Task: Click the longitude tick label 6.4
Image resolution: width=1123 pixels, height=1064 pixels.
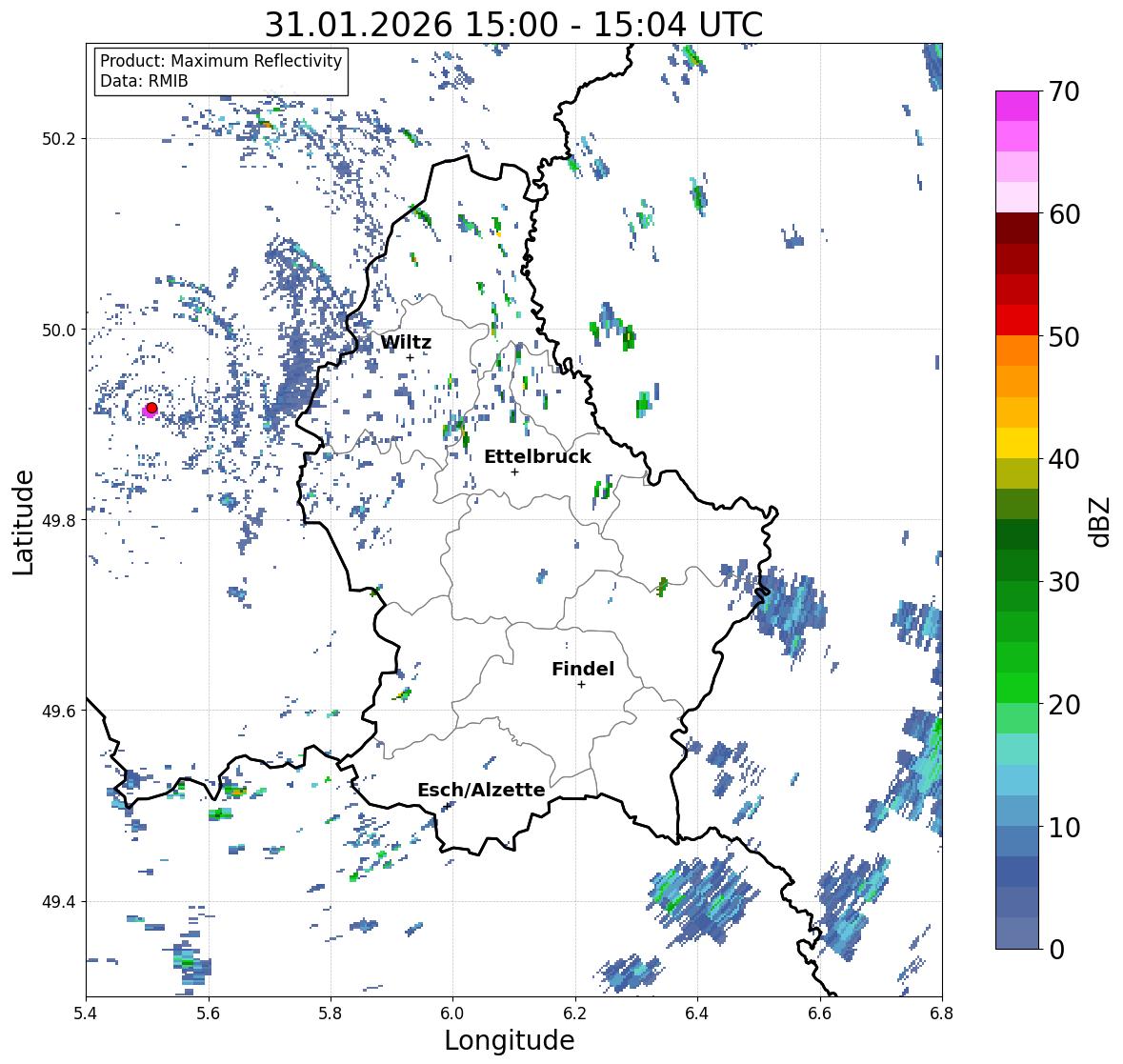Action: click(x=697, y=1014)
